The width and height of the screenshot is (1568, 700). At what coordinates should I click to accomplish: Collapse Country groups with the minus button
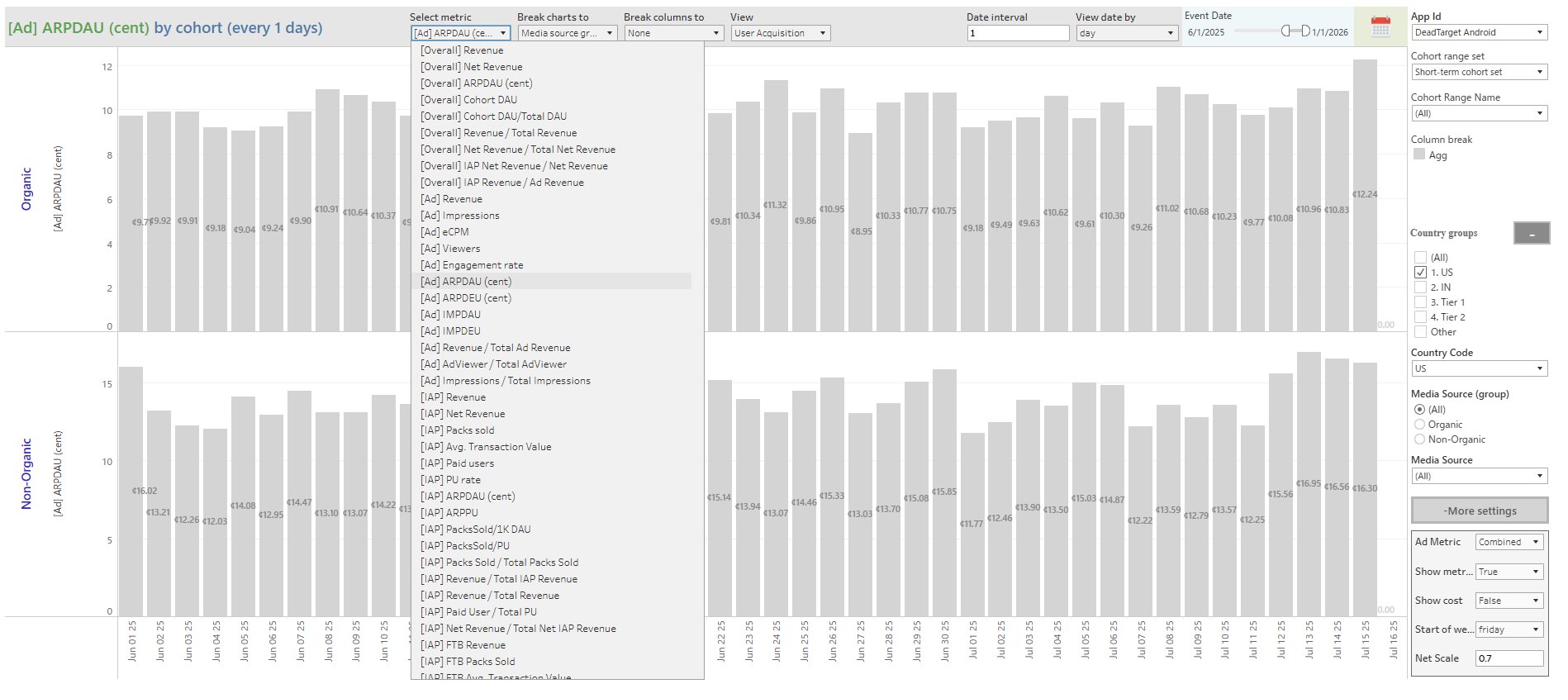1531,233
